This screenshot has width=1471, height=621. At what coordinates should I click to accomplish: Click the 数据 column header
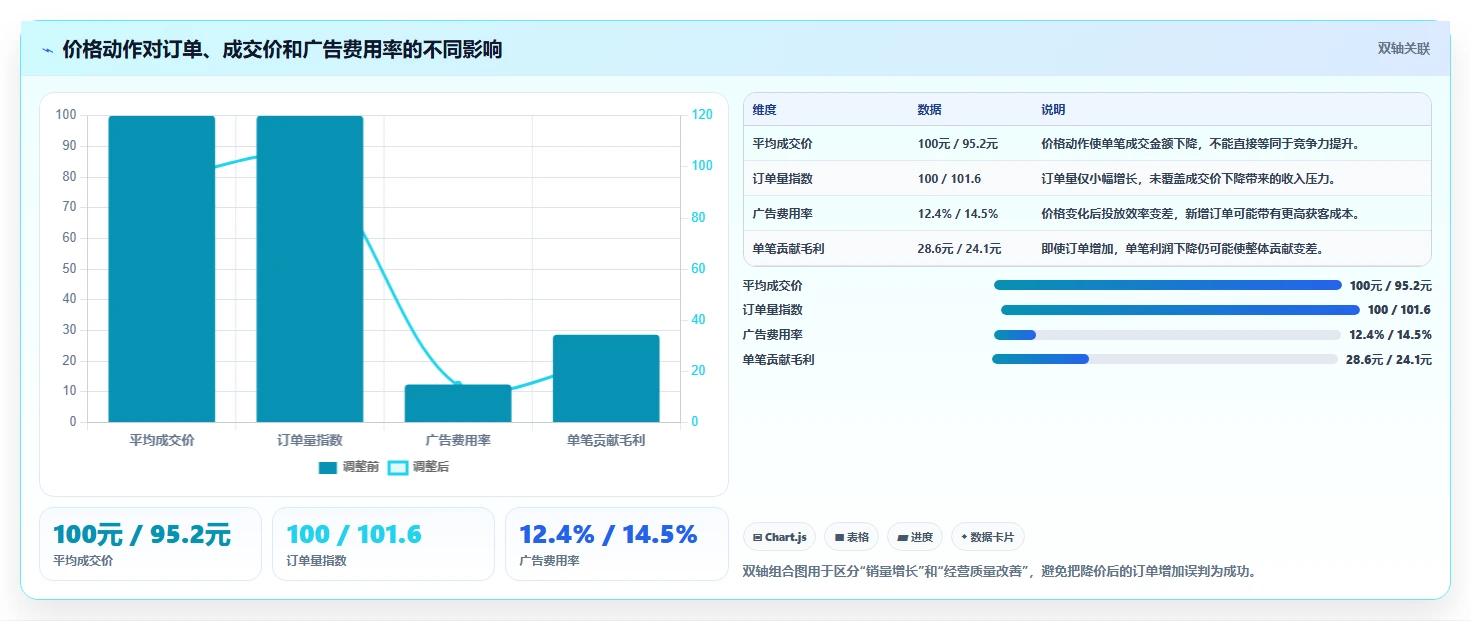click(929, 109)
